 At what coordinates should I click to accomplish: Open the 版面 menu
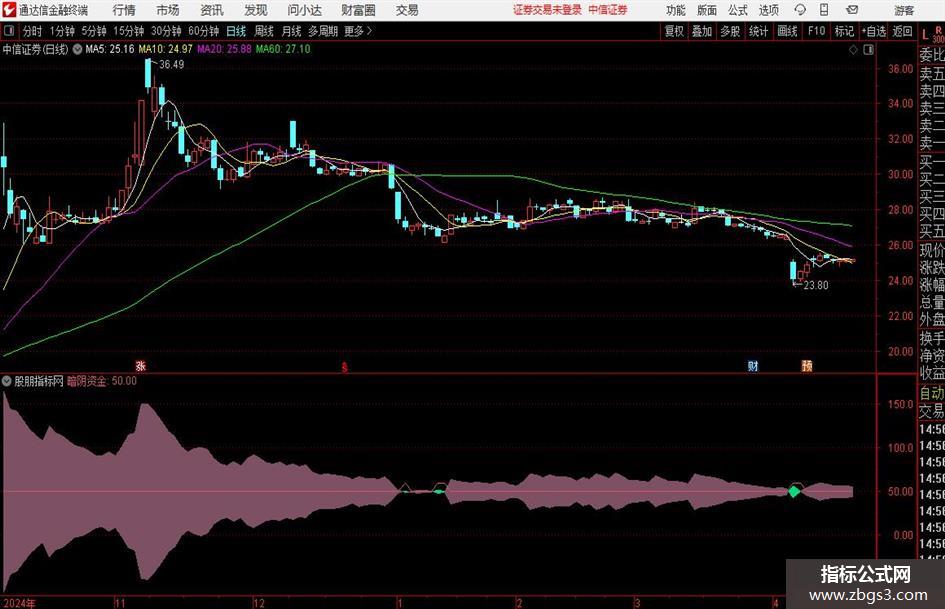[706, 10]
